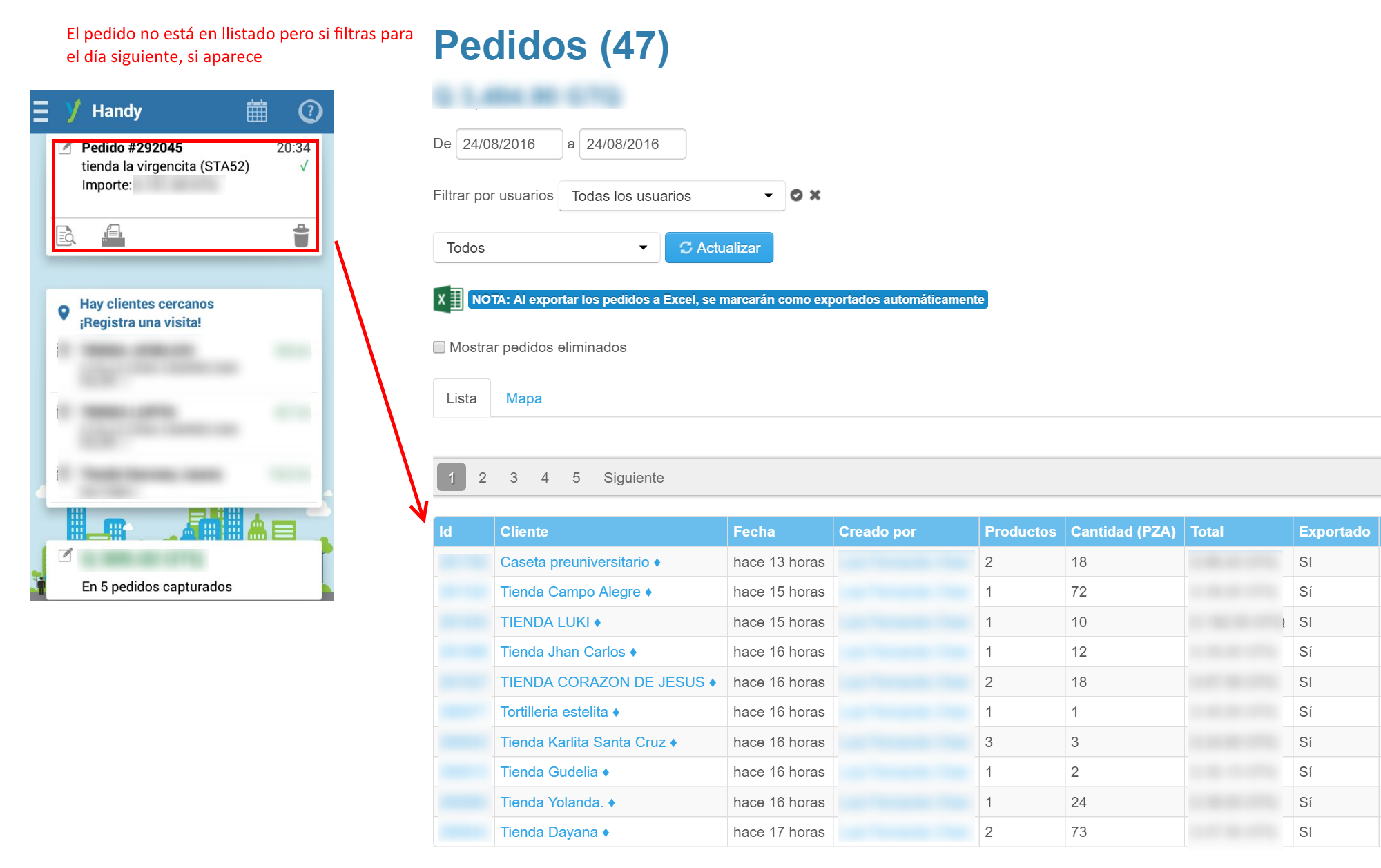Switch to the Mapa tab
This screenshot has width=1381, height=868.
click(x=523, y=398)
